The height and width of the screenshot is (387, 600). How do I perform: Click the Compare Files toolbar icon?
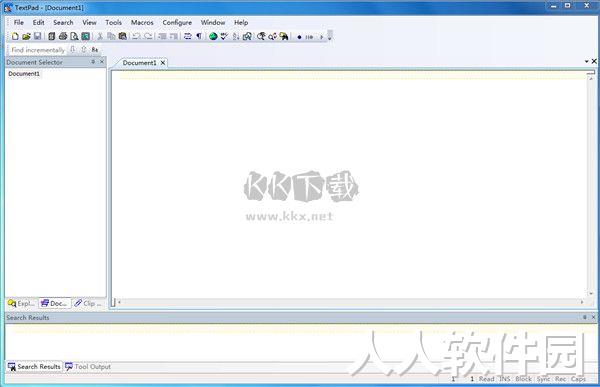click(x=247, y=36)
